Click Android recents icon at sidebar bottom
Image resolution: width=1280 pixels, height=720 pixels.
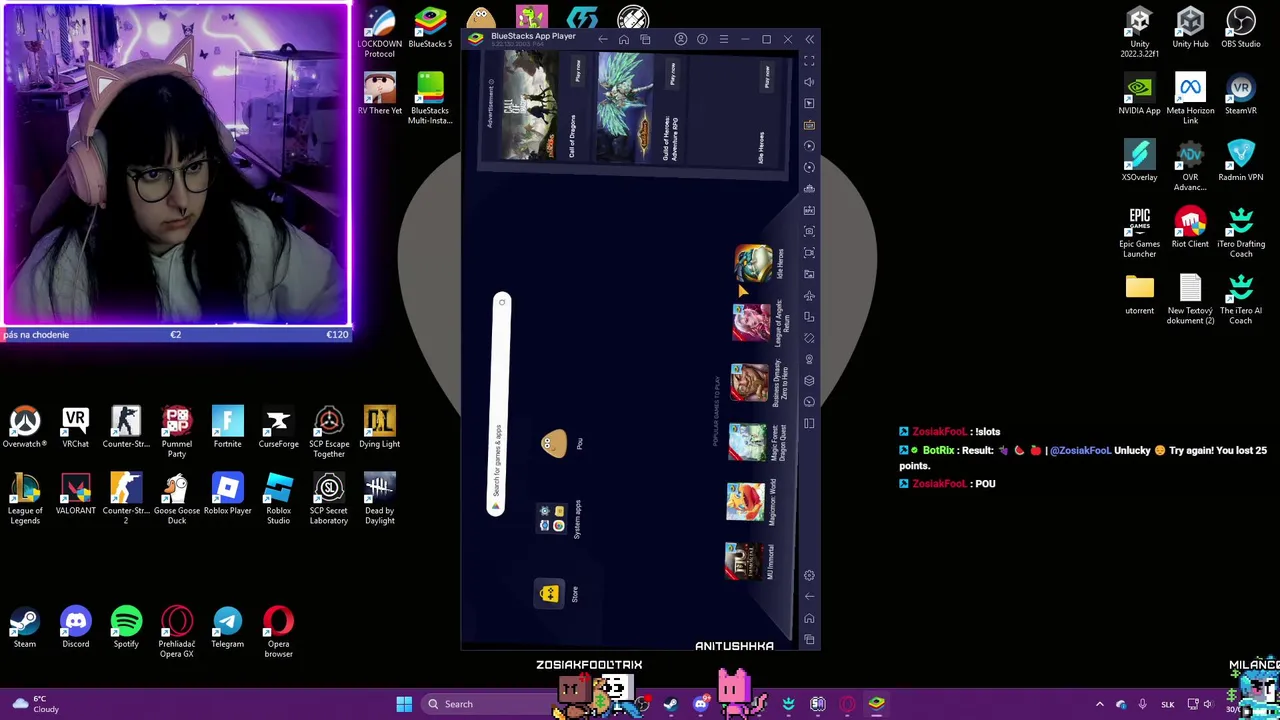click(x=809, y=640)
